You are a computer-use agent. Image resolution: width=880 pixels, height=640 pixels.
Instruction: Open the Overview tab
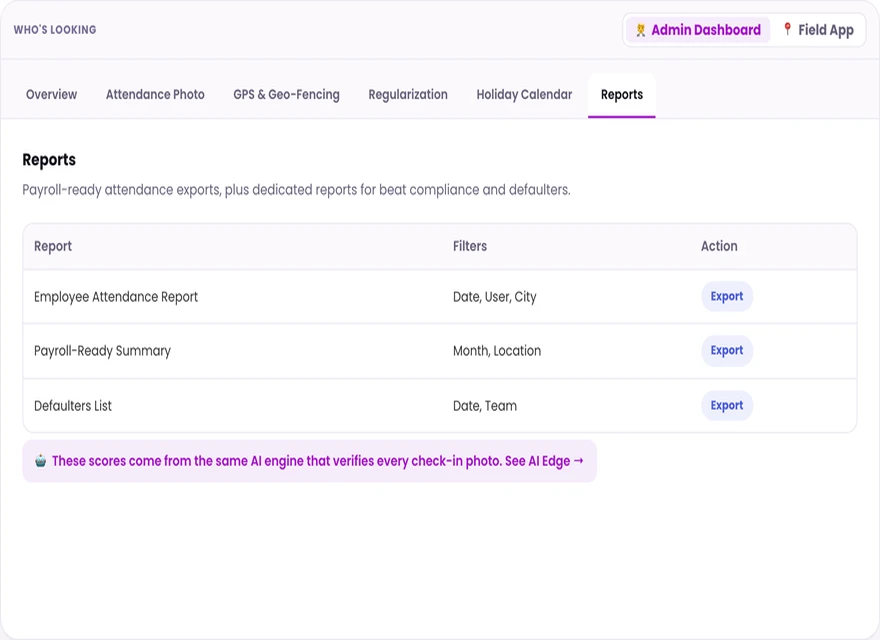coord(52,94)
